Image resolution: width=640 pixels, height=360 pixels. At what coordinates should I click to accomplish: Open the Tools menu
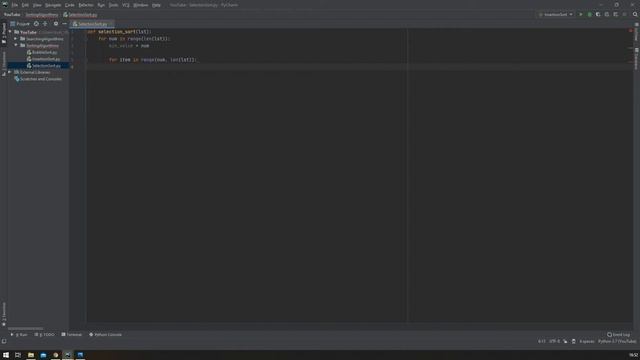(x=113, y=5)
